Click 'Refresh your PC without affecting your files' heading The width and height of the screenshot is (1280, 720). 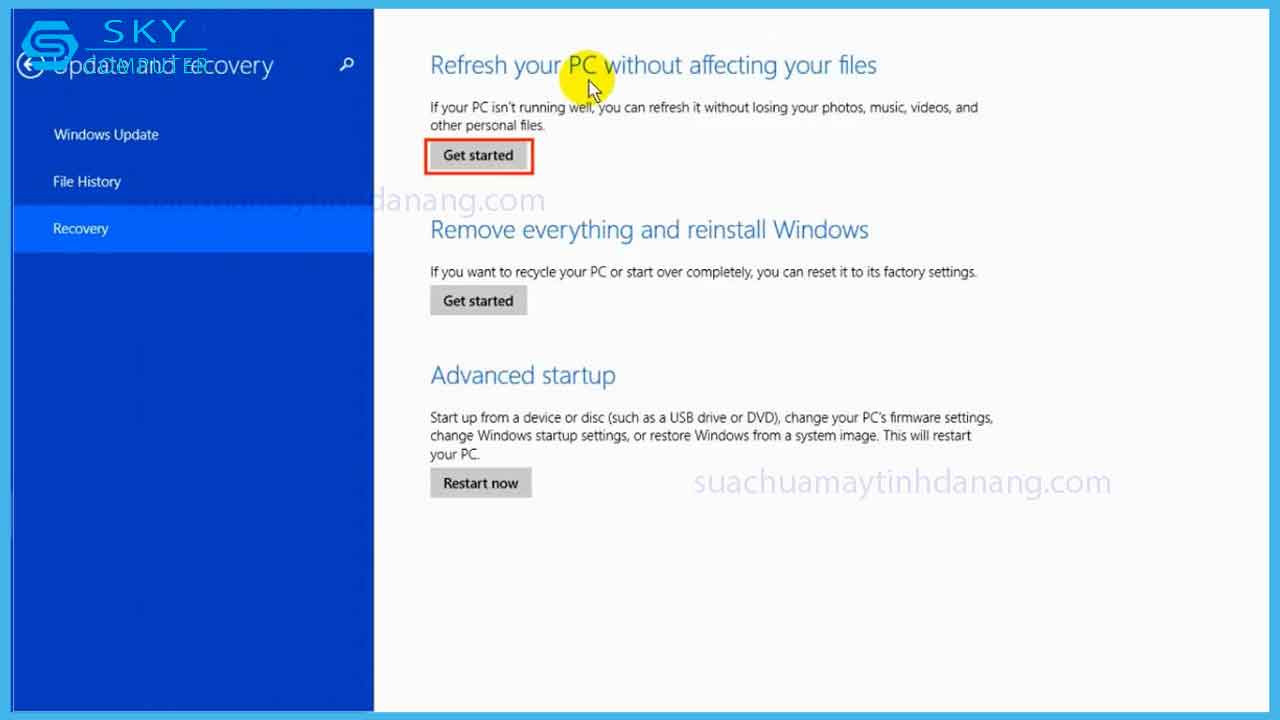pyautogui.click(x=653, y=66)
